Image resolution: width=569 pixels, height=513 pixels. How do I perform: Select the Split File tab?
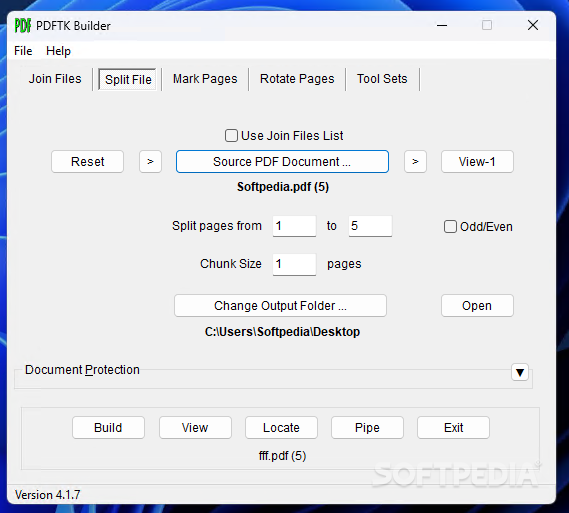128,79
